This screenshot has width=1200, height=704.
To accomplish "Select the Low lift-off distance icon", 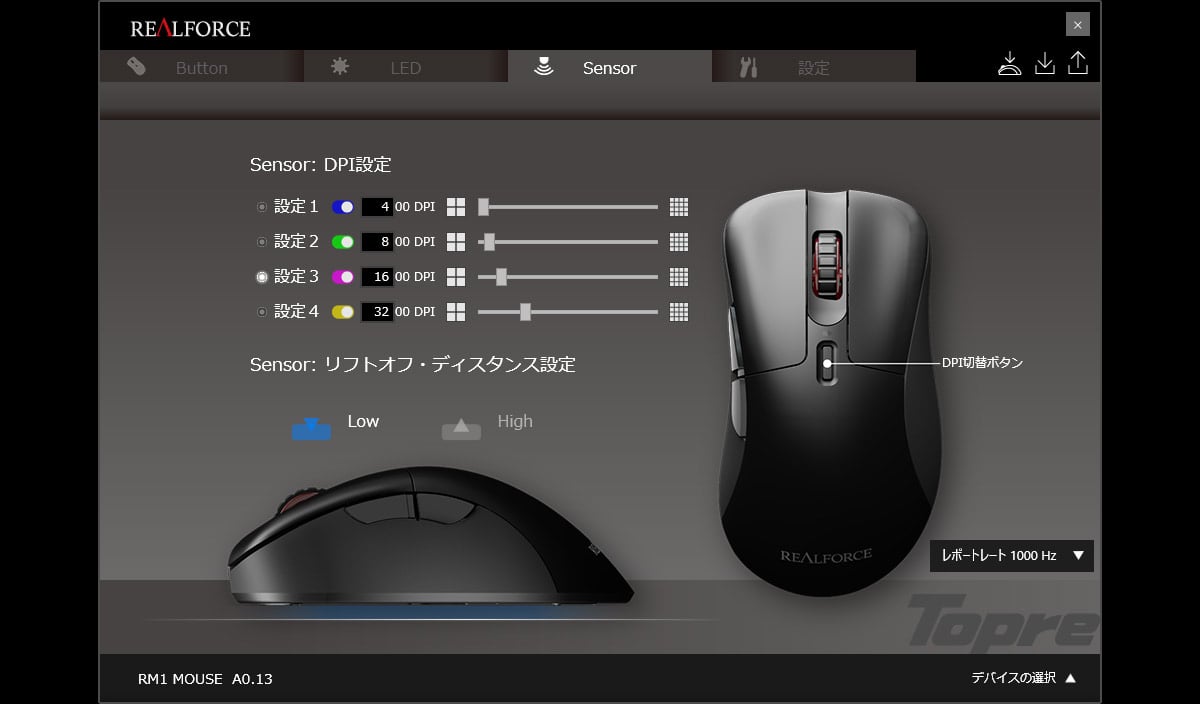I will 311,428.
